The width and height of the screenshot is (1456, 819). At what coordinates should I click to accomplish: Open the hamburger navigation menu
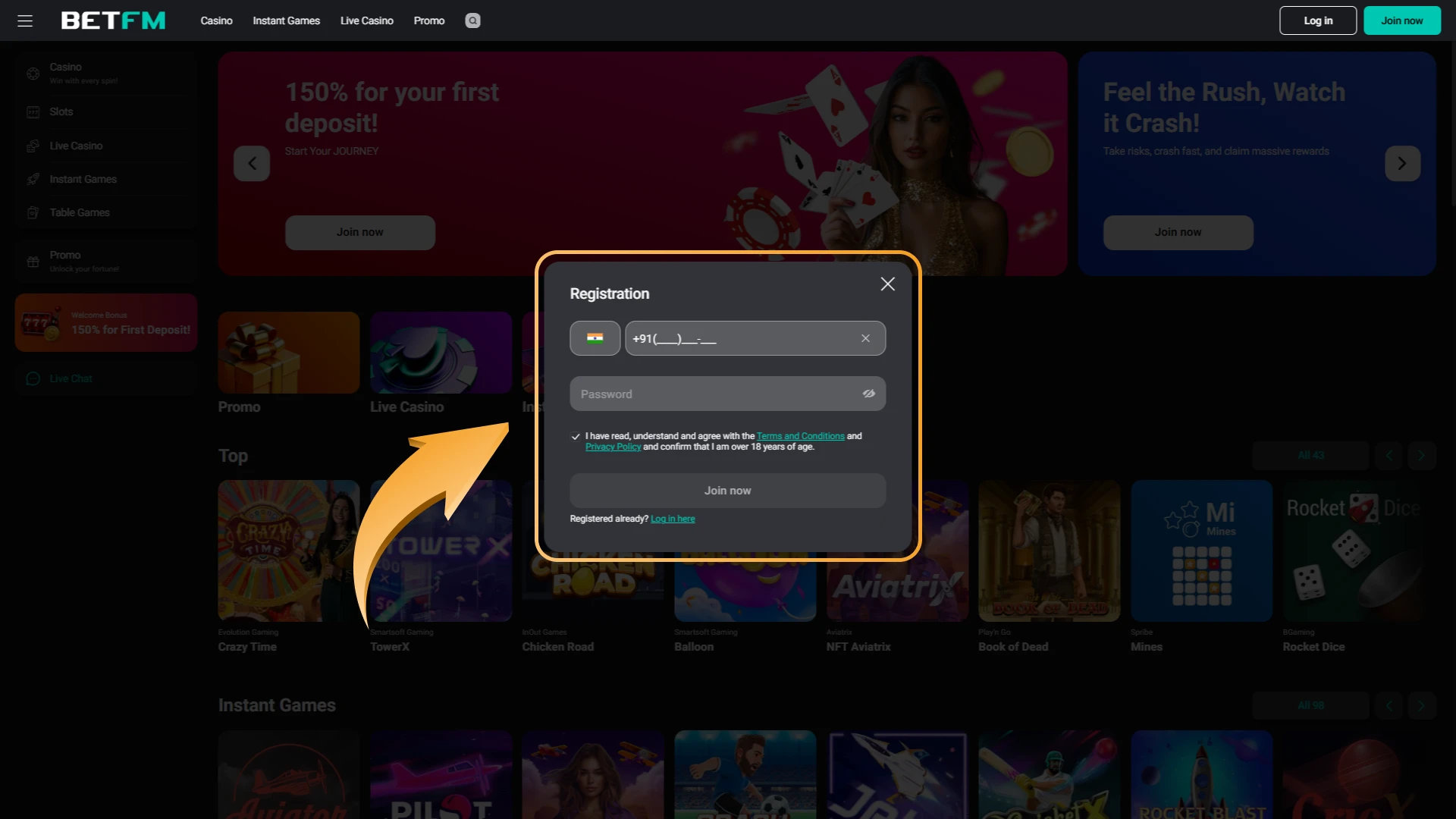(25, 20)
